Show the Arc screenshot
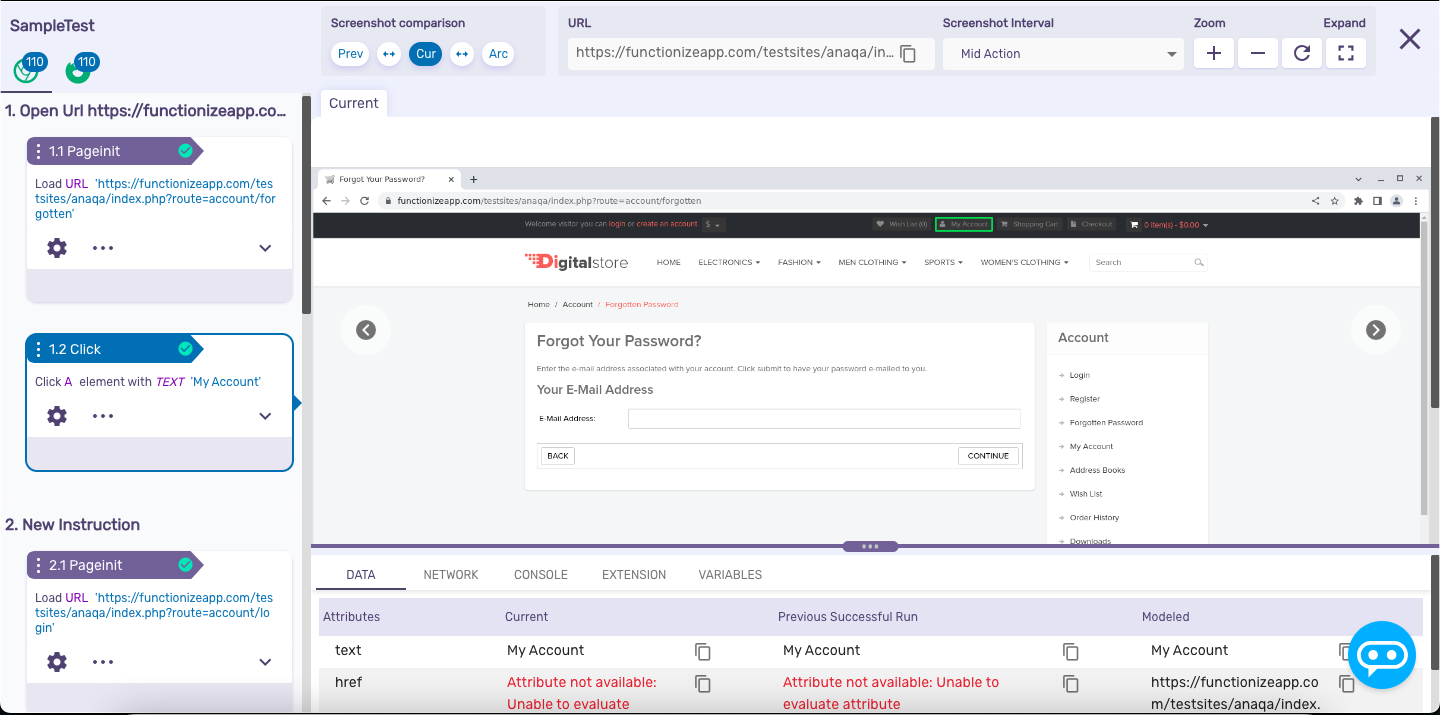The height and width of the screenshot is (715, 1440). pos(498,54)
